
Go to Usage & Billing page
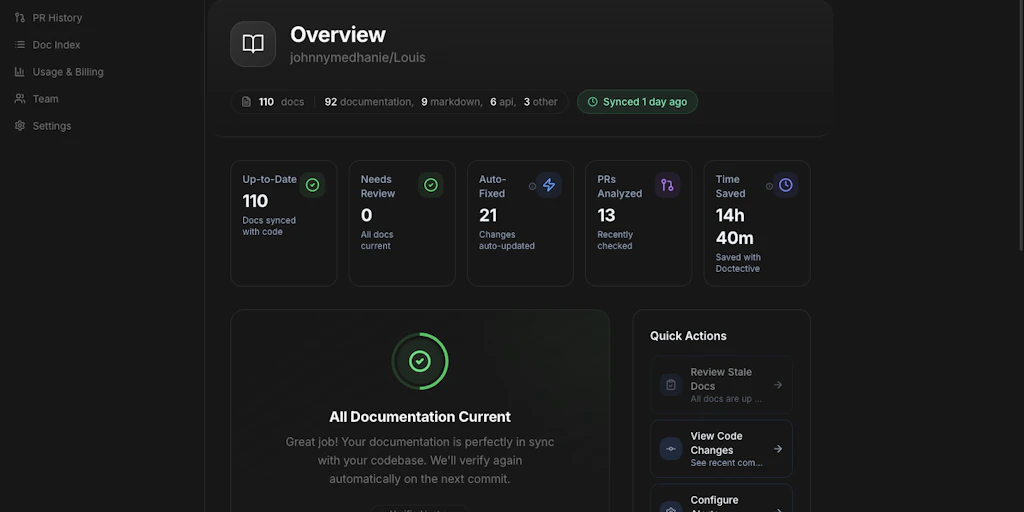click(68, 72)
